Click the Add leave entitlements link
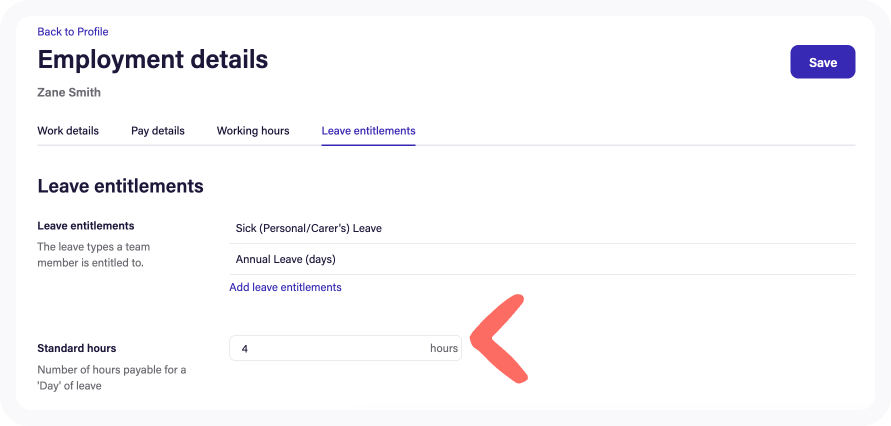 pyautogui.click(x=285, y=287)
